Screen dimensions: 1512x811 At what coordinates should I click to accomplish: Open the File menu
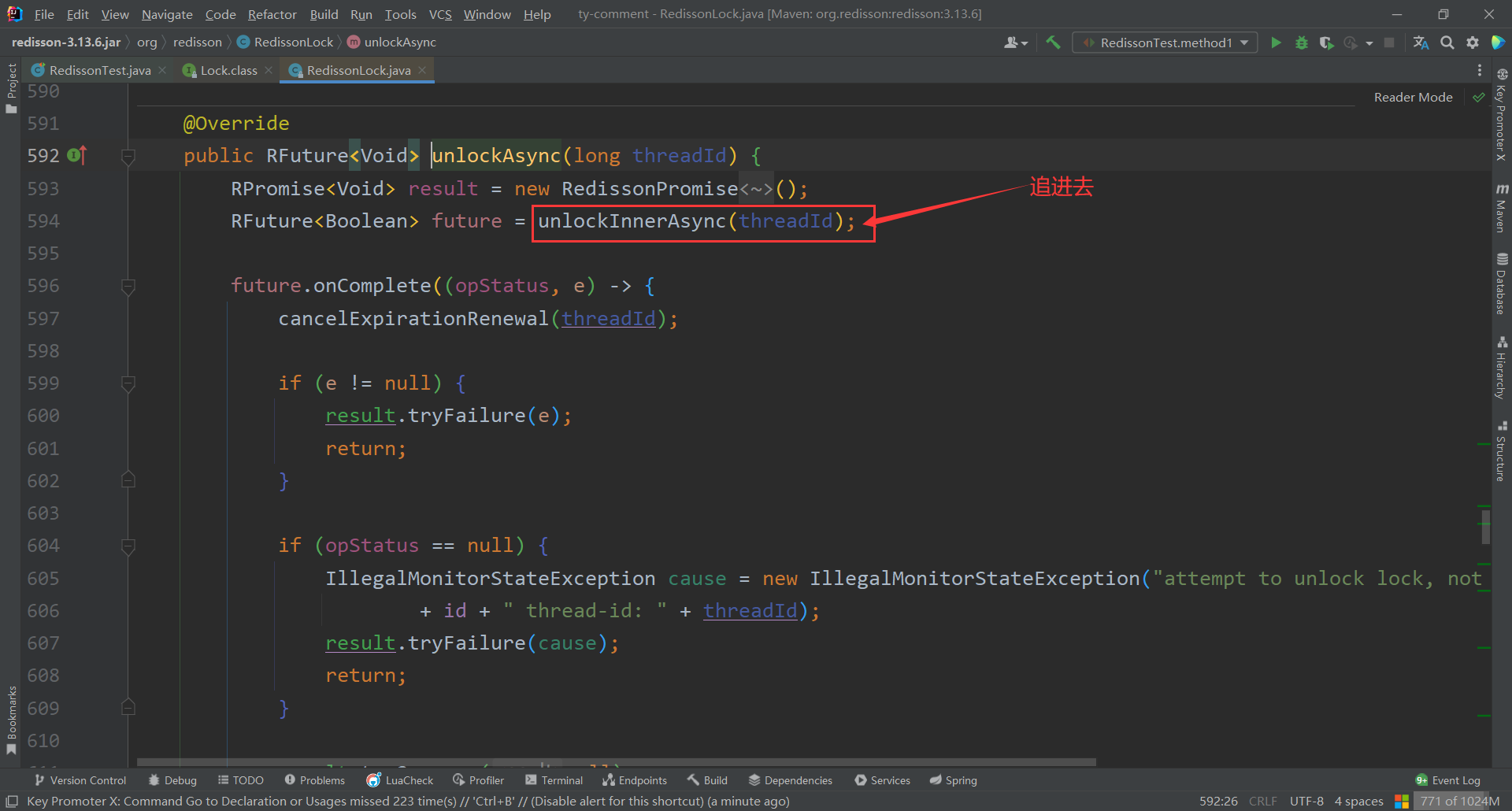[44, 14]
